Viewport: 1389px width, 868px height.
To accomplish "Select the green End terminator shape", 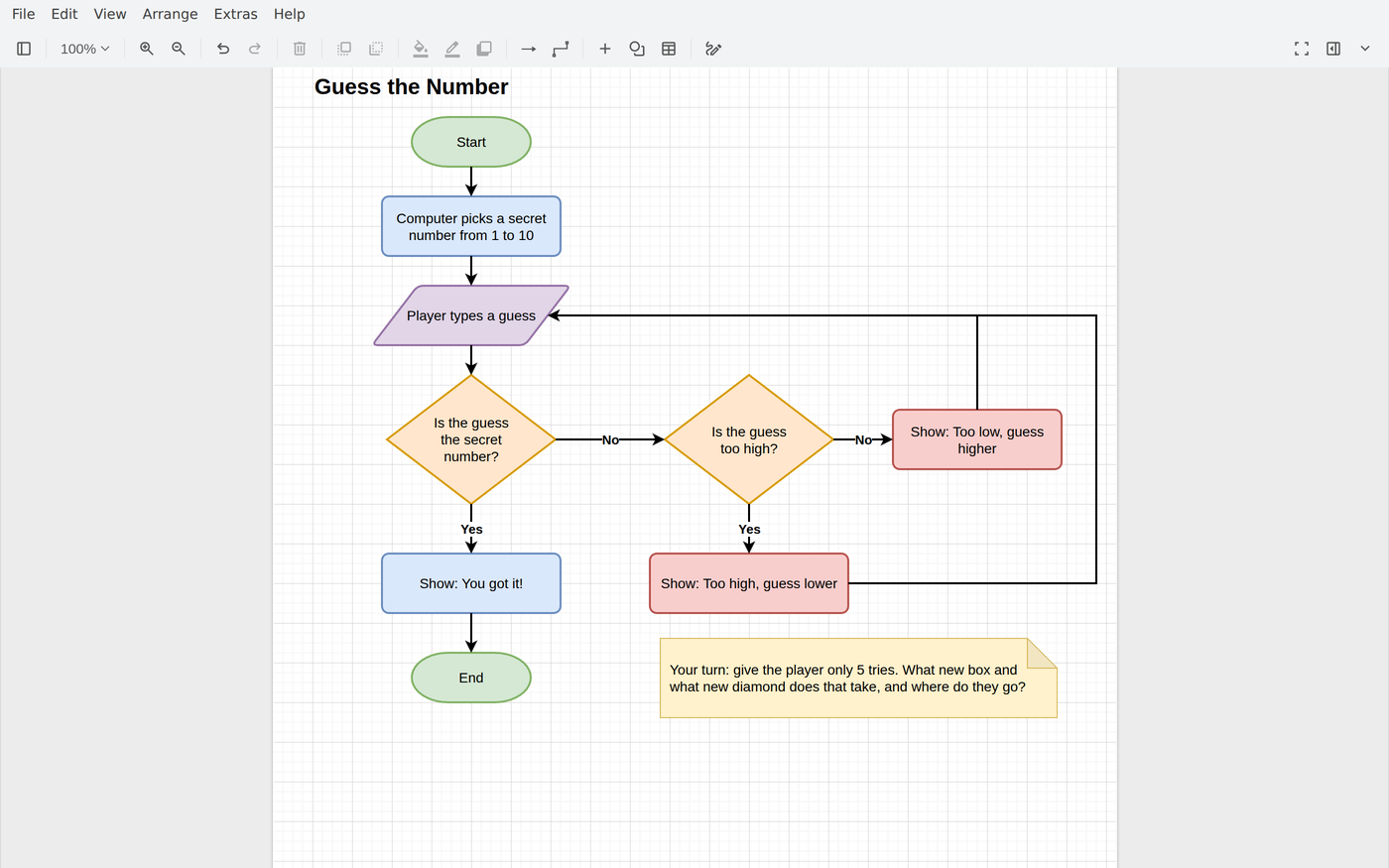I will [x=471, y=678].
